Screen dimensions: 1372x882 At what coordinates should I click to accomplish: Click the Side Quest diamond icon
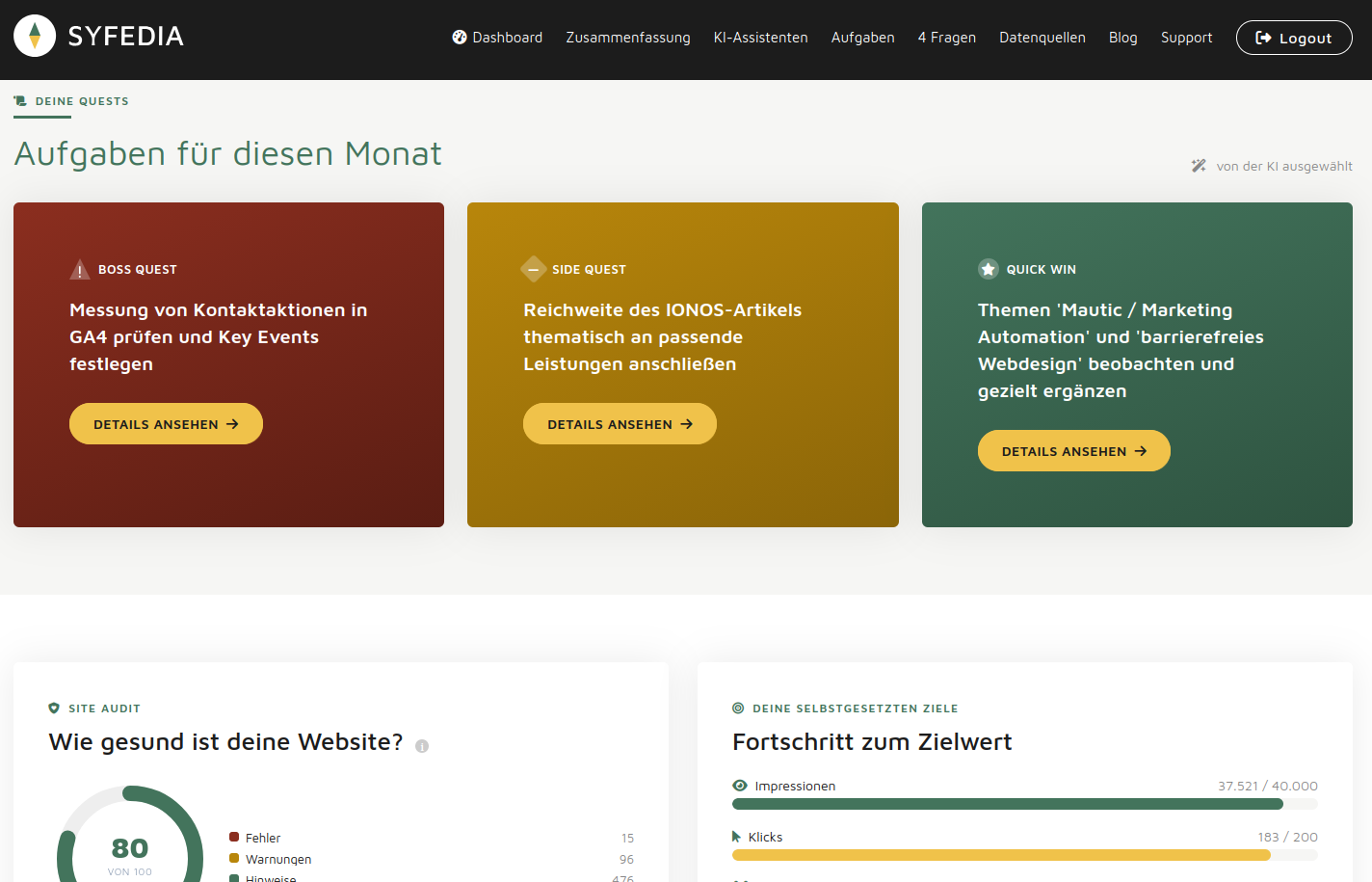click(533, 269)
